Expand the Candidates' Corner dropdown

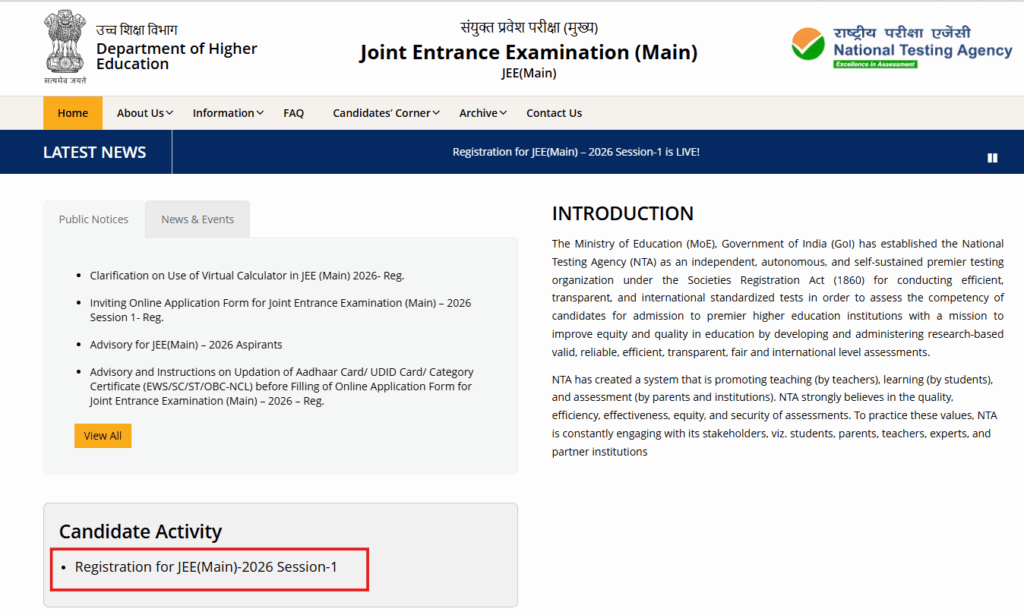tap(386, 113)
